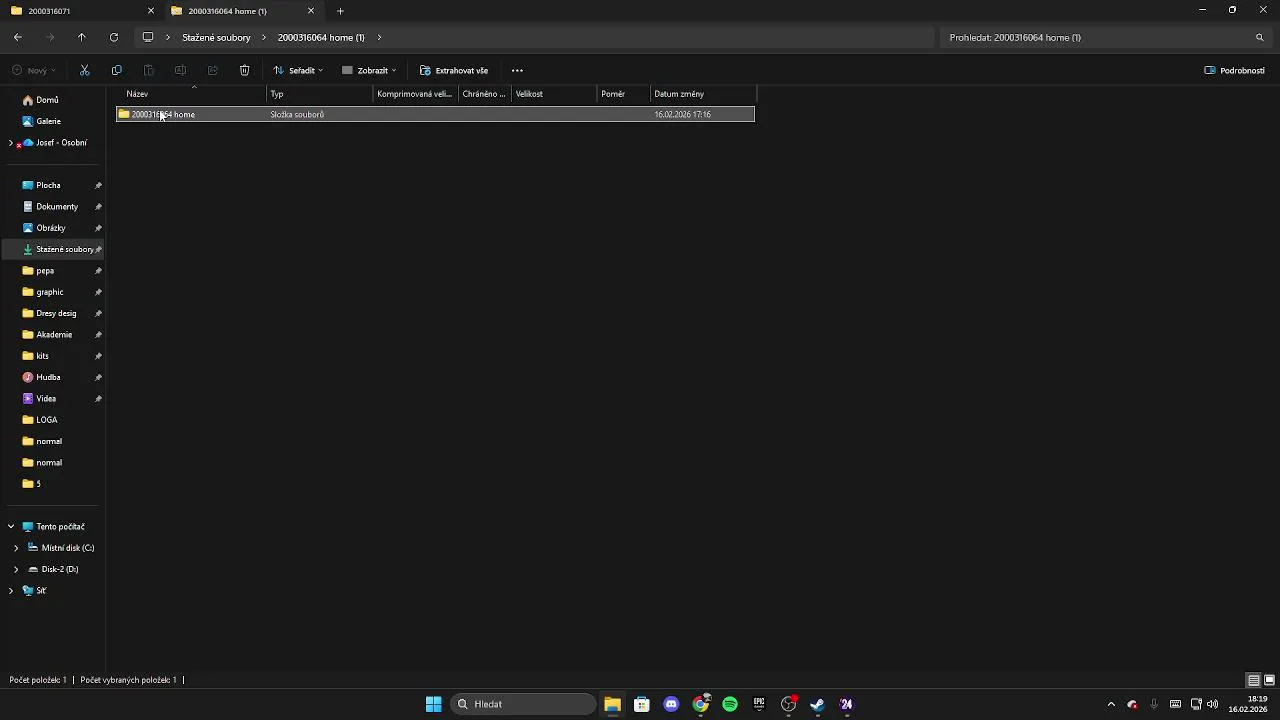Viewport: 1280px width, 720px height.
Task: Refresh the current folder view
Action: click(114, 37)
